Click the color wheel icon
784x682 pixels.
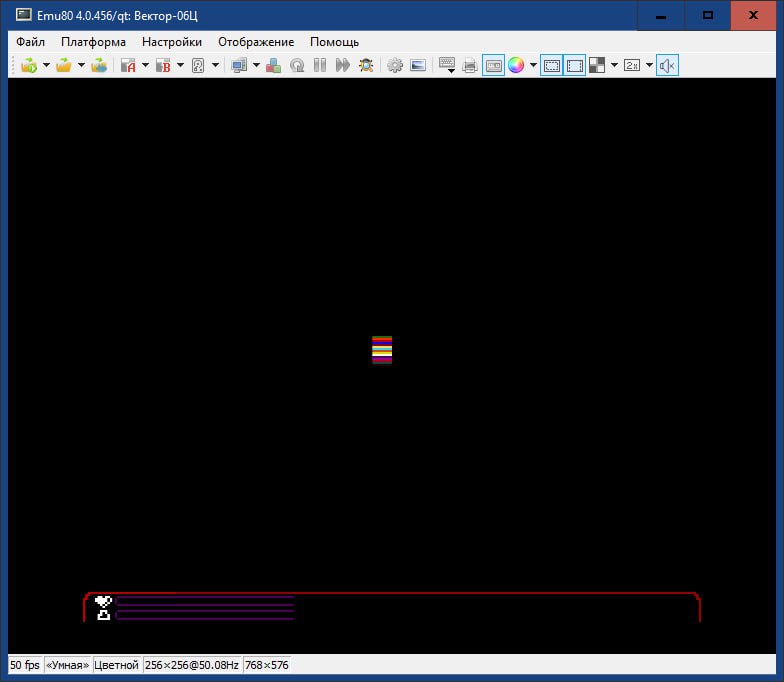click(516, 66)
